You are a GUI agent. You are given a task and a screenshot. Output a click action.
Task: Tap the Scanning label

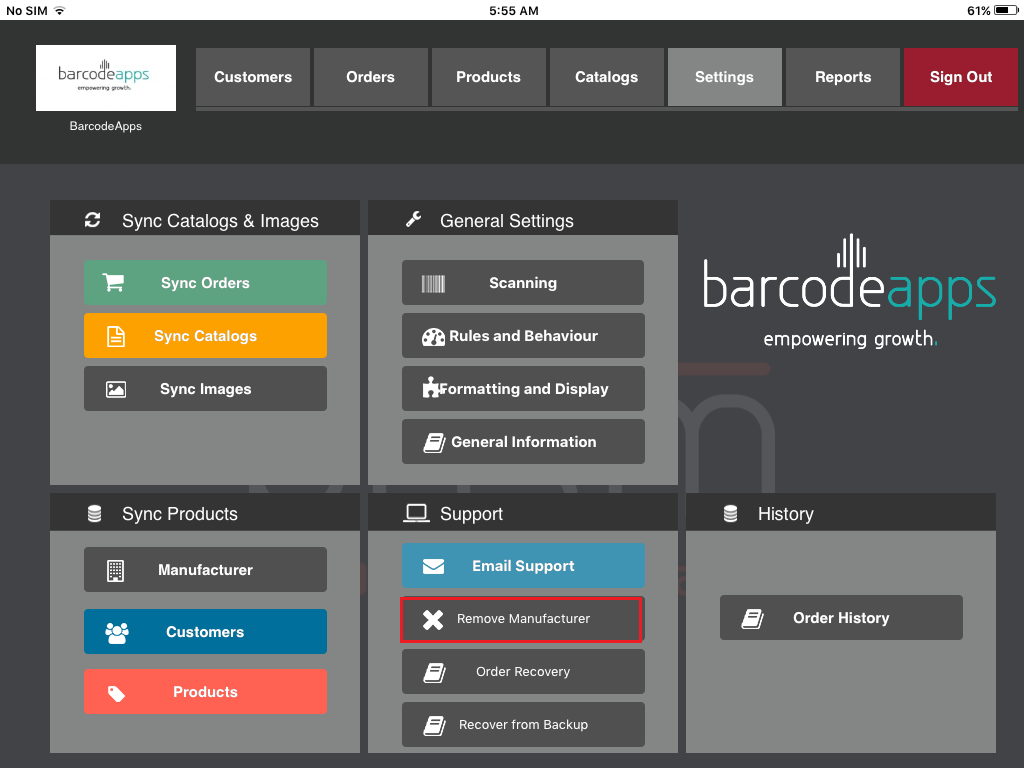[523, 283]
